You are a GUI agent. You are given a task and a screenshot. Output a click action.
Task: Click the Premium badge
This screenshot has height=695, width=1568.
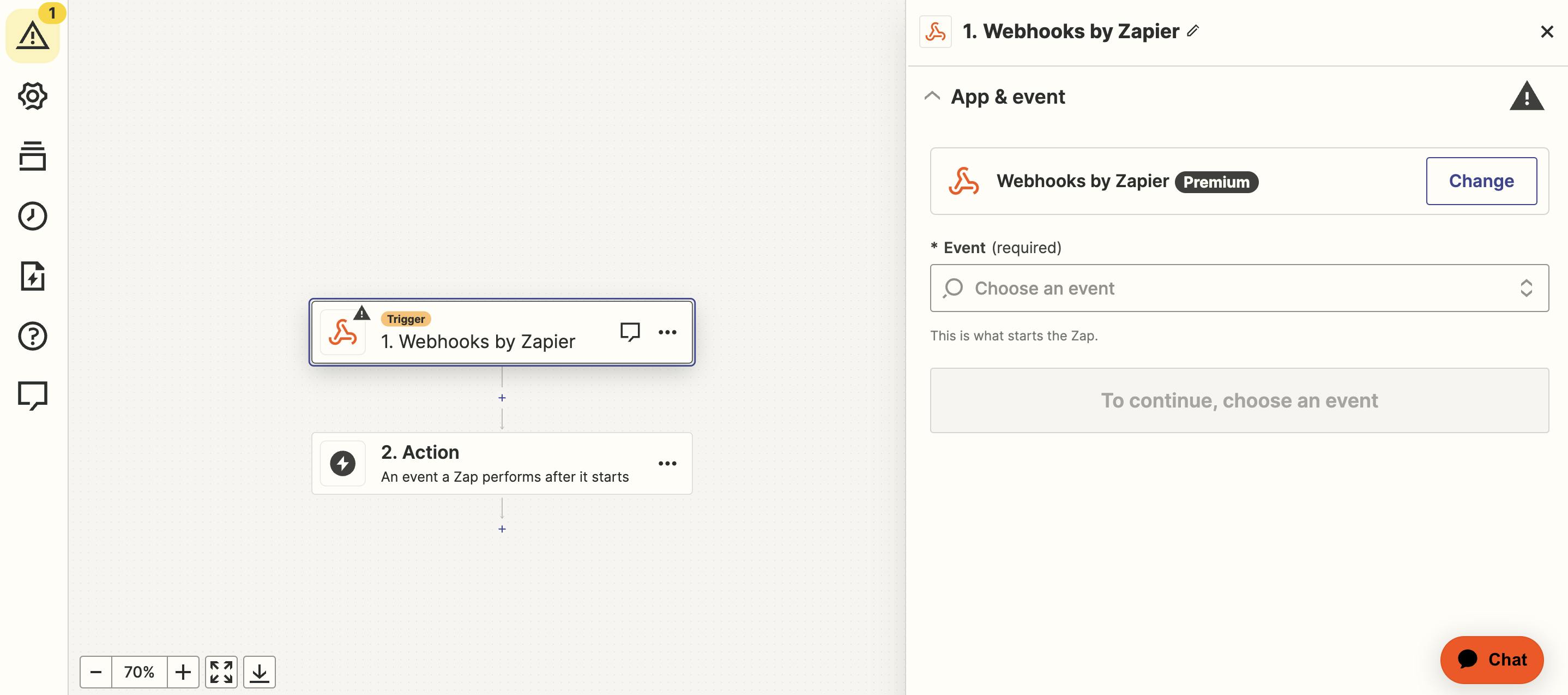pyautogui.click(x=1216, y=182)
